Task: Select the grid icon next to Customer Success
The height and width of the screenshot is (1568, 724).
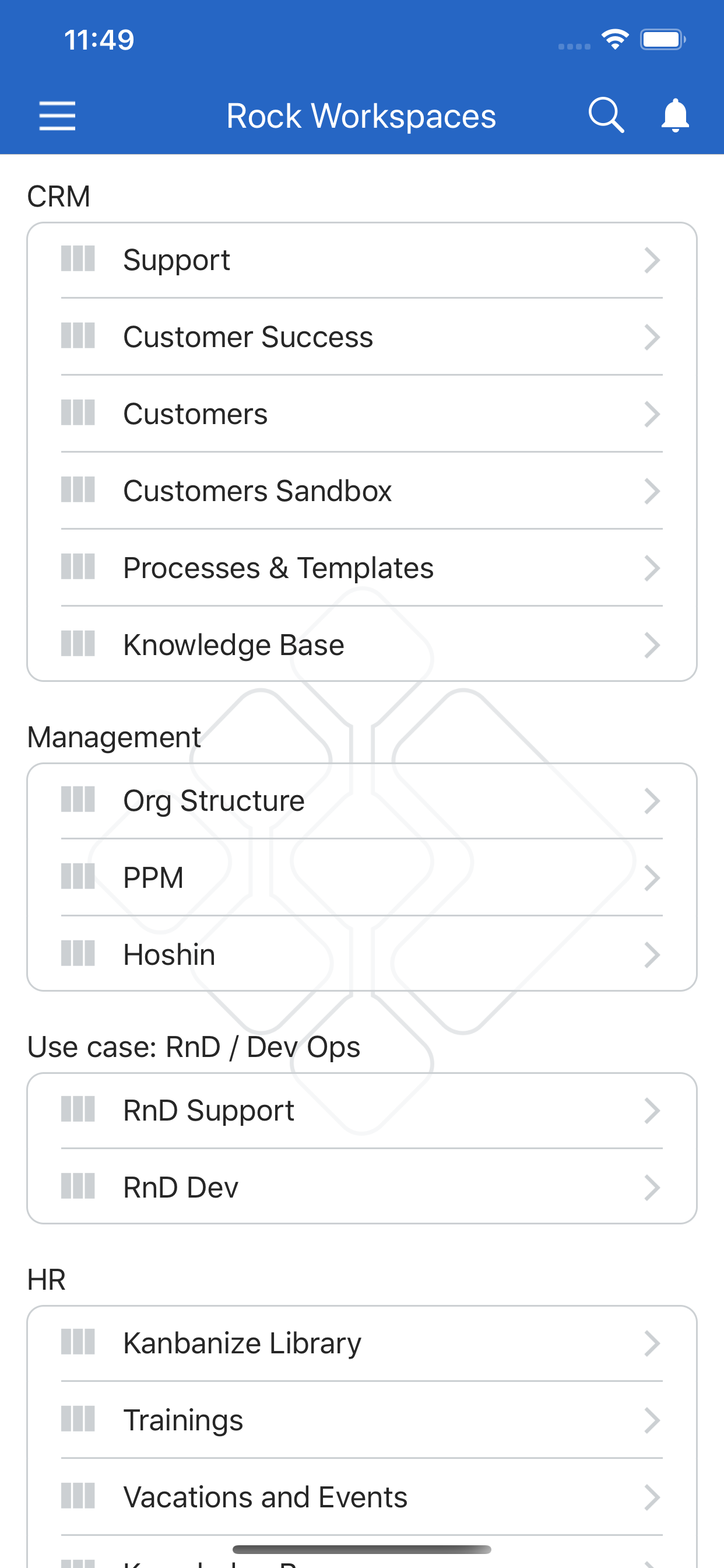Action: [x=79, y=337]
